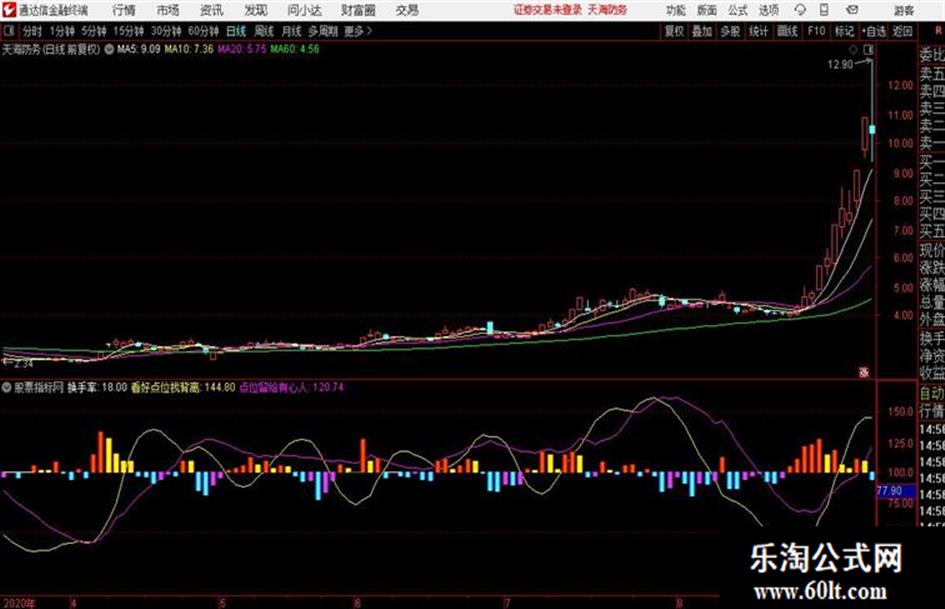945x609 pixels.
Task: Click the diamond icon at chart top-right
Action: (x=853, y=49)
